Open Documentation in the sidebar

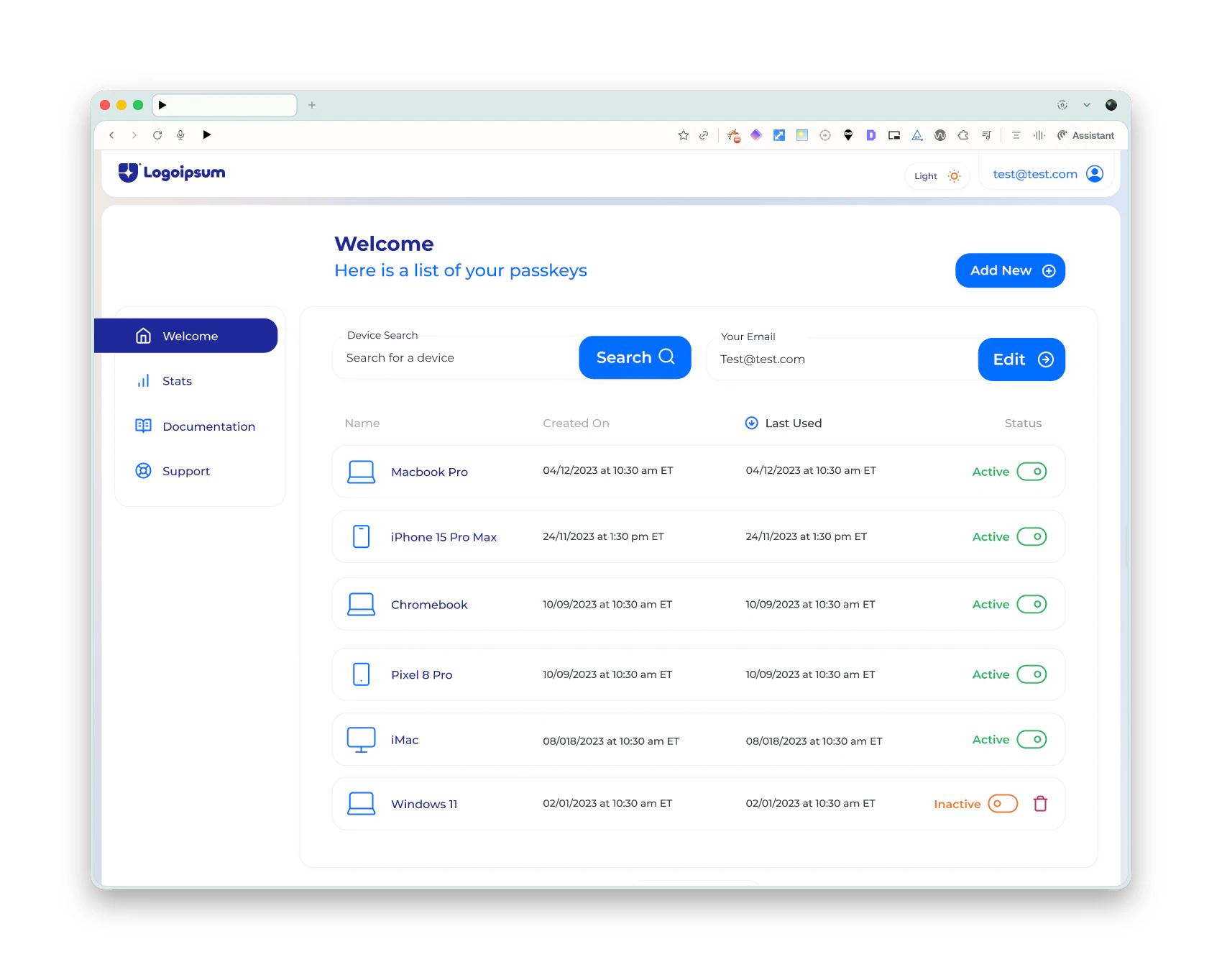(195, 426)
